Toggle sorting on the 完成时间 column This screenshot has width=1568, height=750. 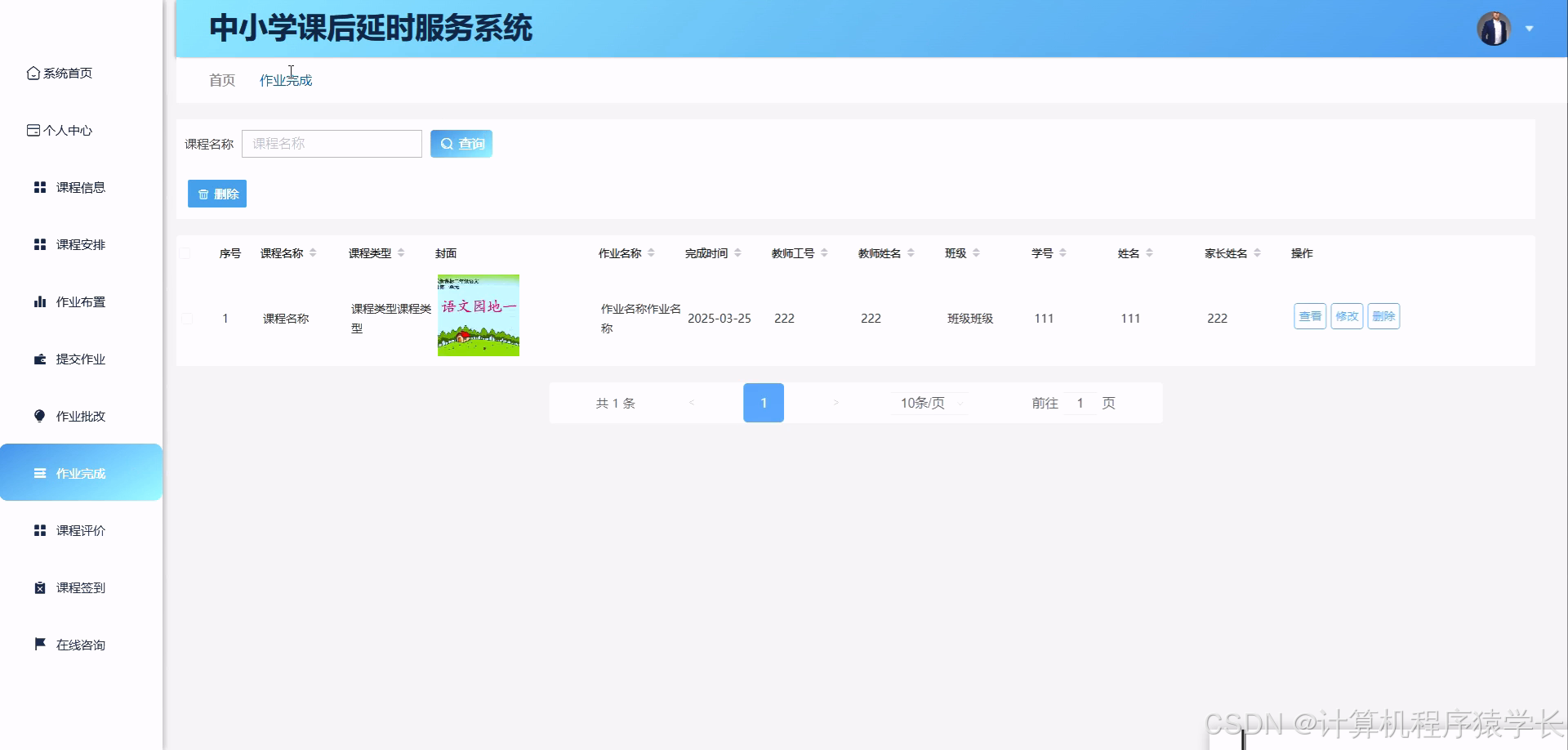(739, 252)
